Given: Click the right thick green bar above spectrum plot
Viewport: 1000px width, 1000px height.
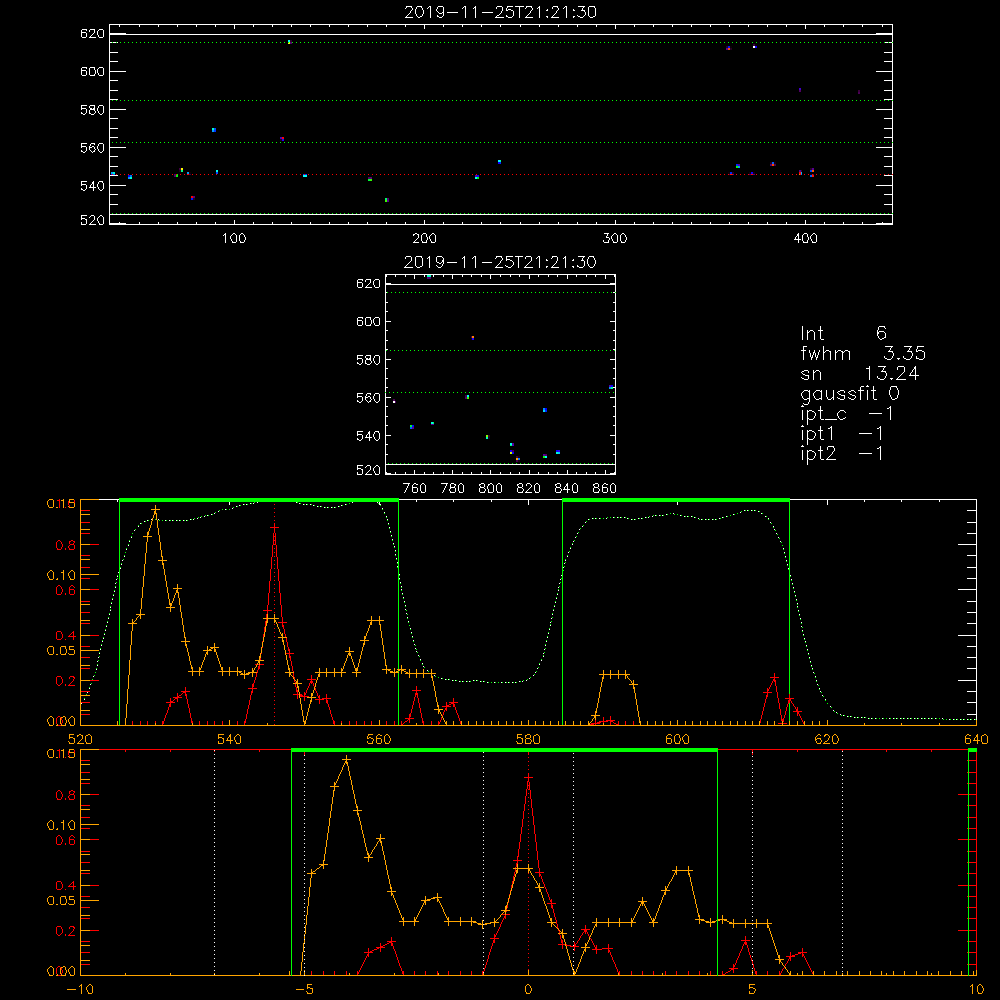Looking at the screenshot, I should pos(676,500).
